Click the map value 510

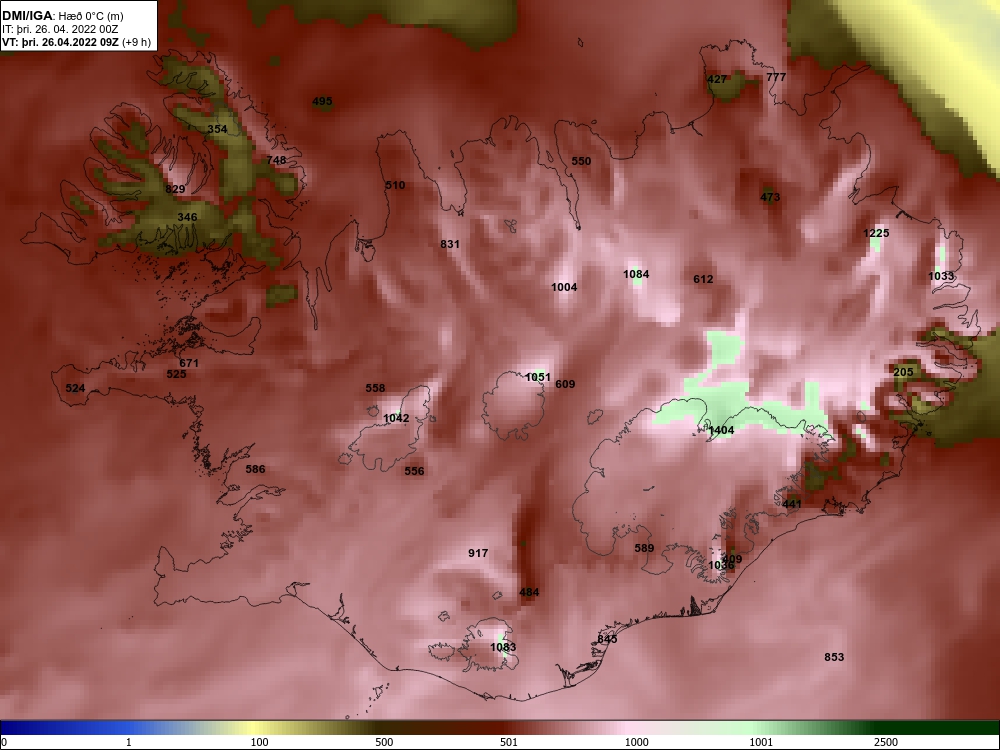tap(395, 185)
